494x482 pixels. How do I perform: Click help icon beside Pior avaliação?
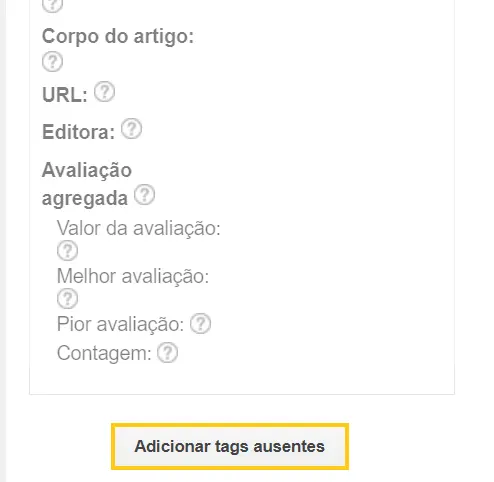click(x=200, y=323)
